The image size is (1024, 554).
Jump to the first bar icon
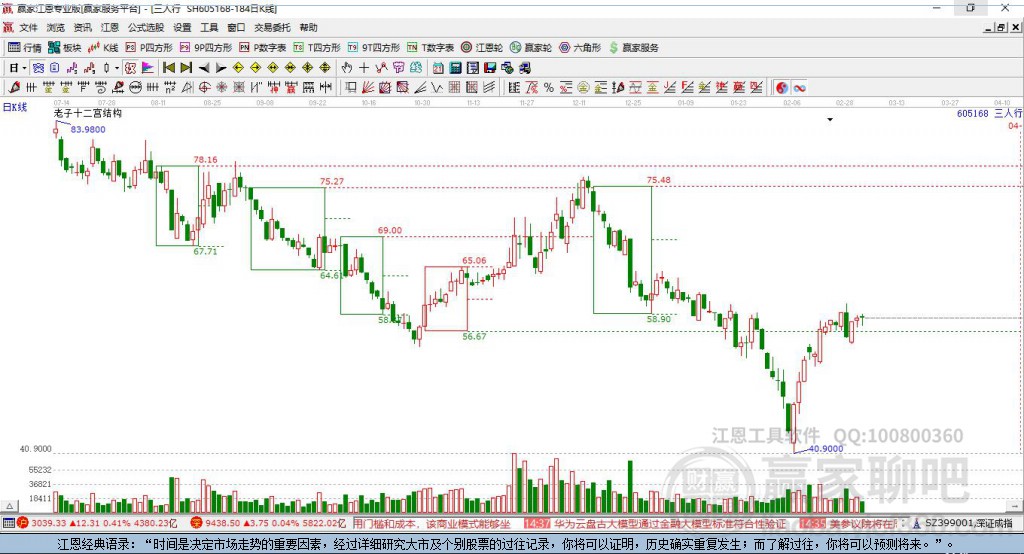click(x=168, y=68)
